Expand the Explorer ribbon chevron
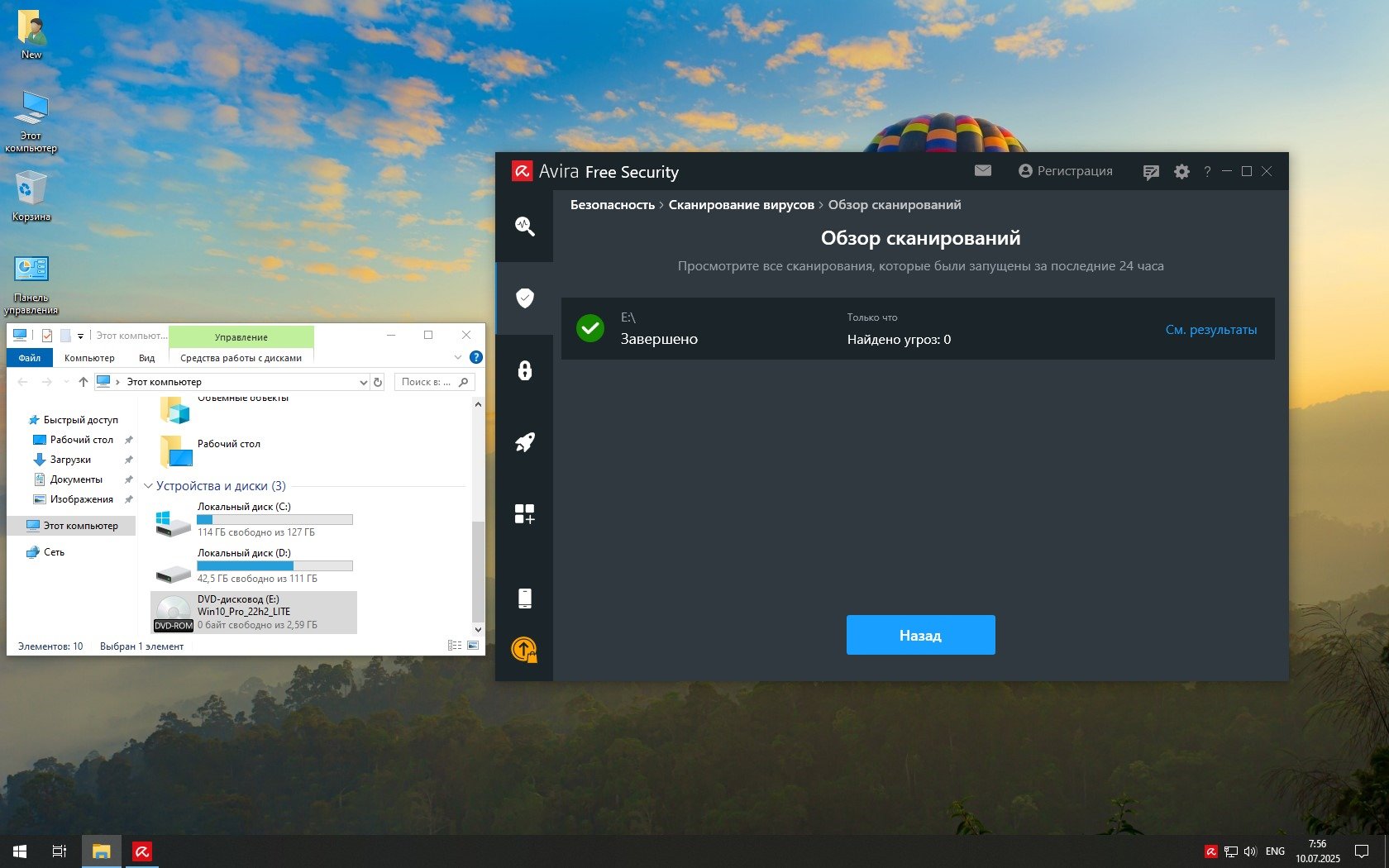 click(x=458, y=357)
